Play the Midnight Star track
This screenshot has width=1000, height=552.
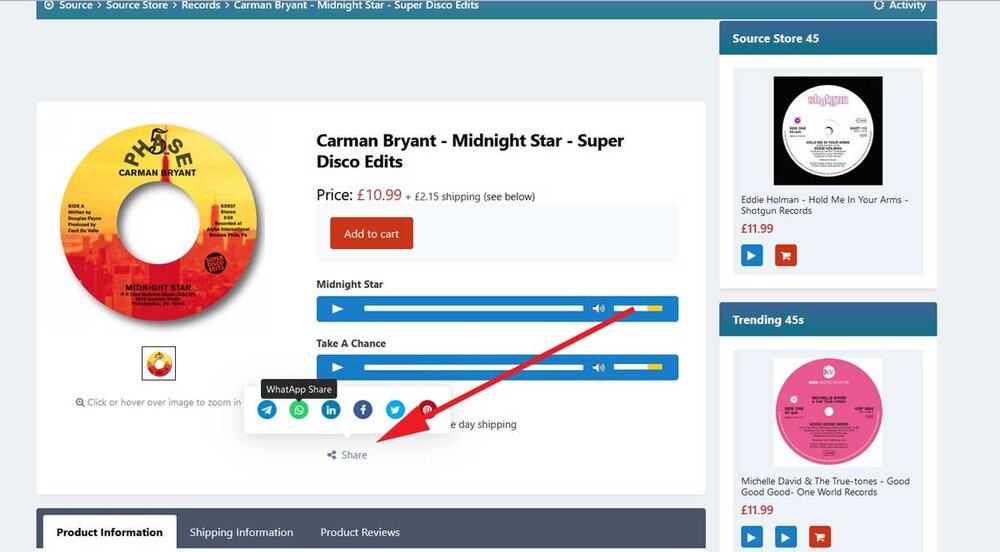(x=337, y=309)
